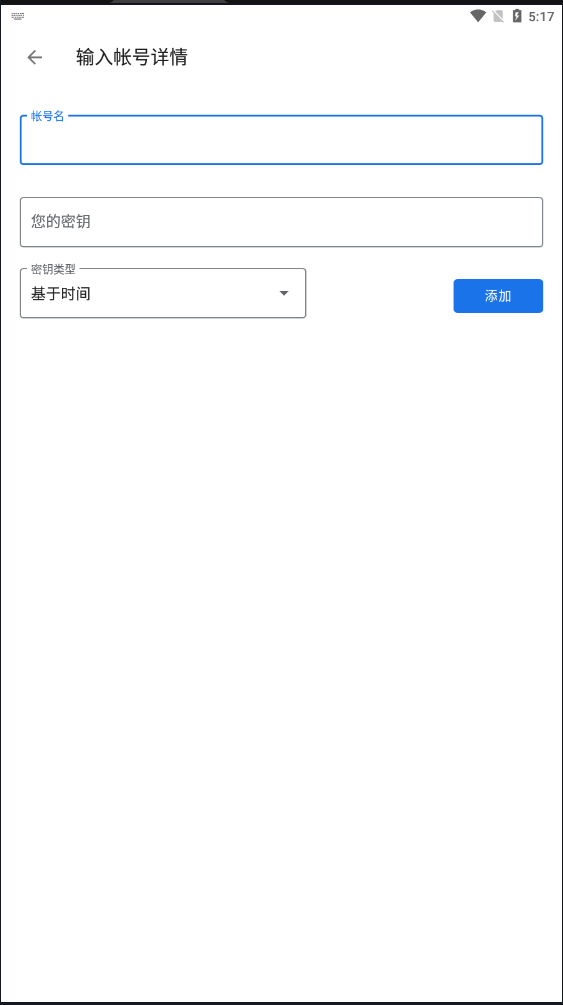563x1005 pixels.
Task: Tap the 5:17 clock in status bar
Action: [x=541, y=17]
